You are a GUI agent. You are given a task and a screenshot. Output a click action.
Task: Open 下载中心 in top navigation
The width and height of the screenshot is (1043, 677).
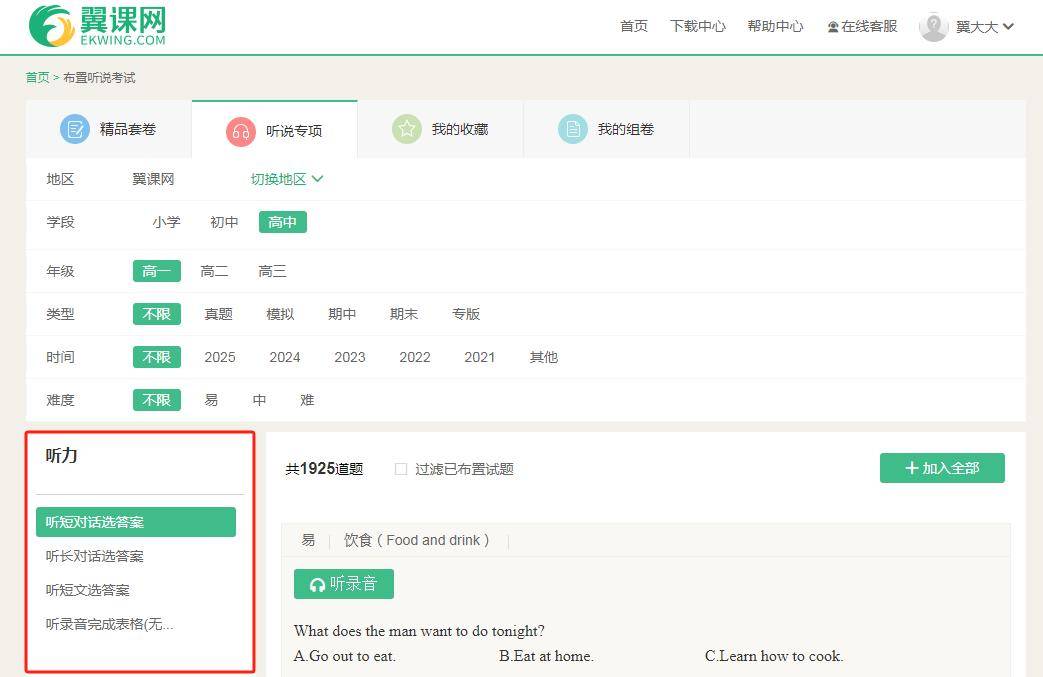tap(697, 26)
